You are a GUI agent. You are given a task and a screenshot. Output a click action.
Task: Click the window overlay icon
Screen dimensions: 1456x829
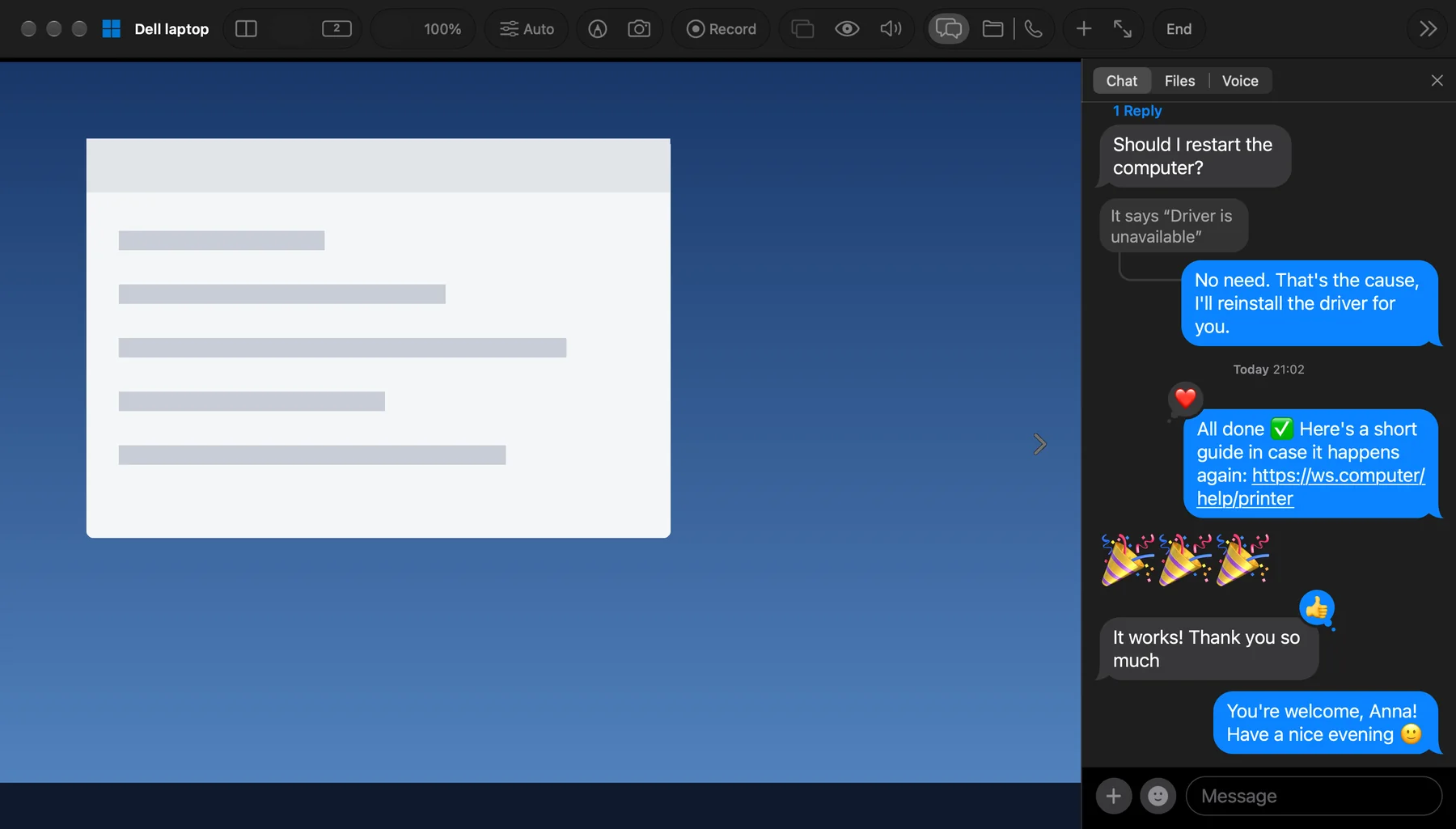802,29
